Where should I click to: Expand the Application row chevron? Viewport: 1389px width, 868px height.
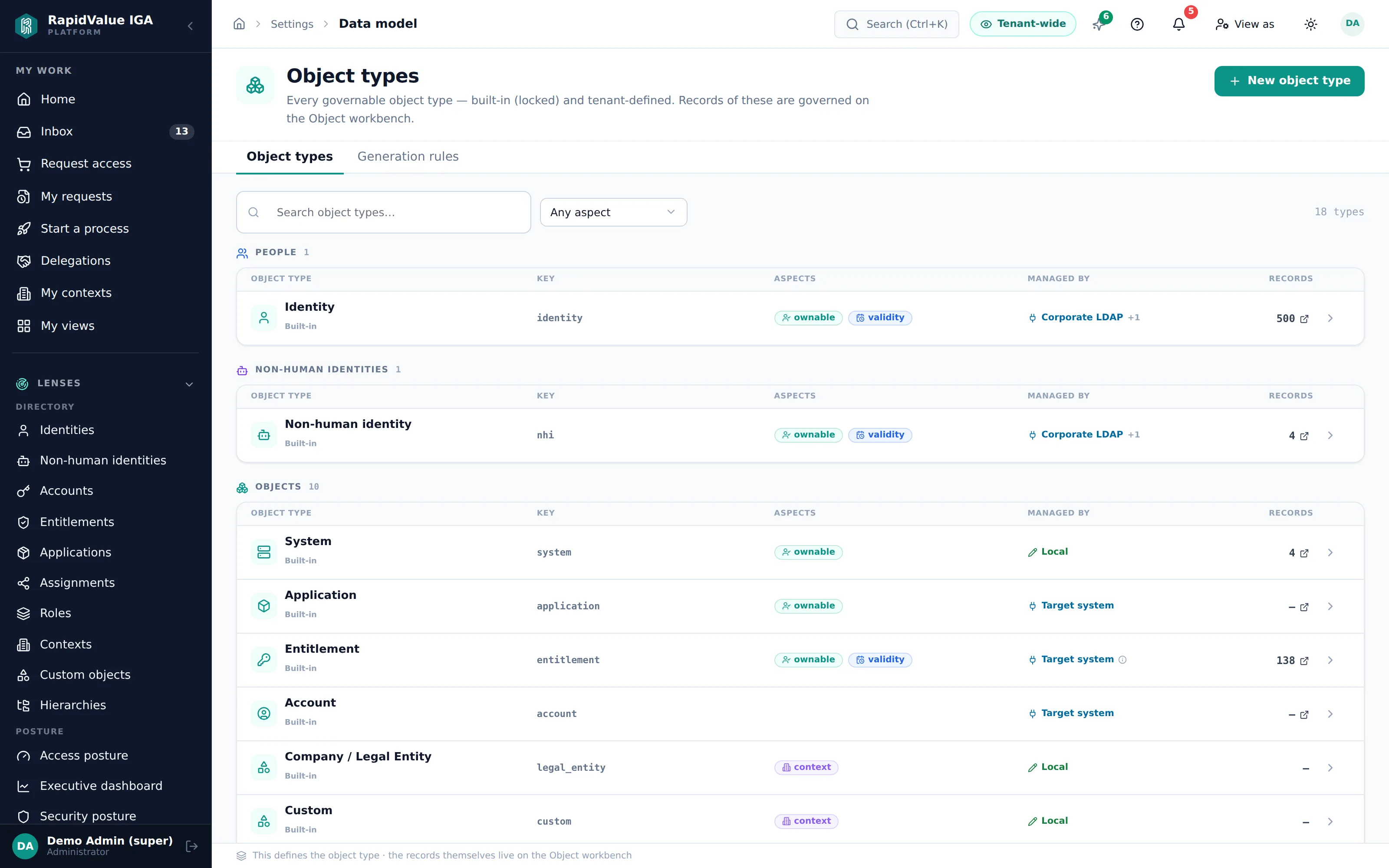point(1330,606)
